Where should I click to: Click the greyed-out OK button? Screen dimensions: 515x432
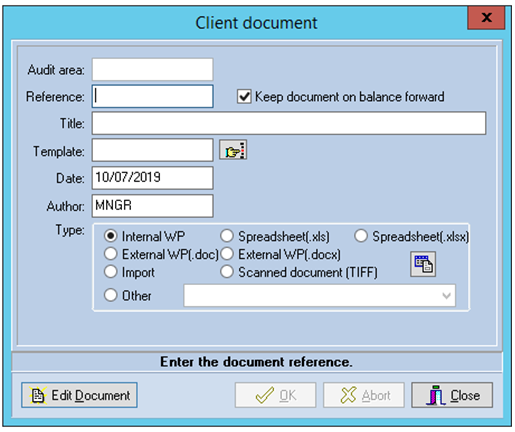(x=275, y=395)
